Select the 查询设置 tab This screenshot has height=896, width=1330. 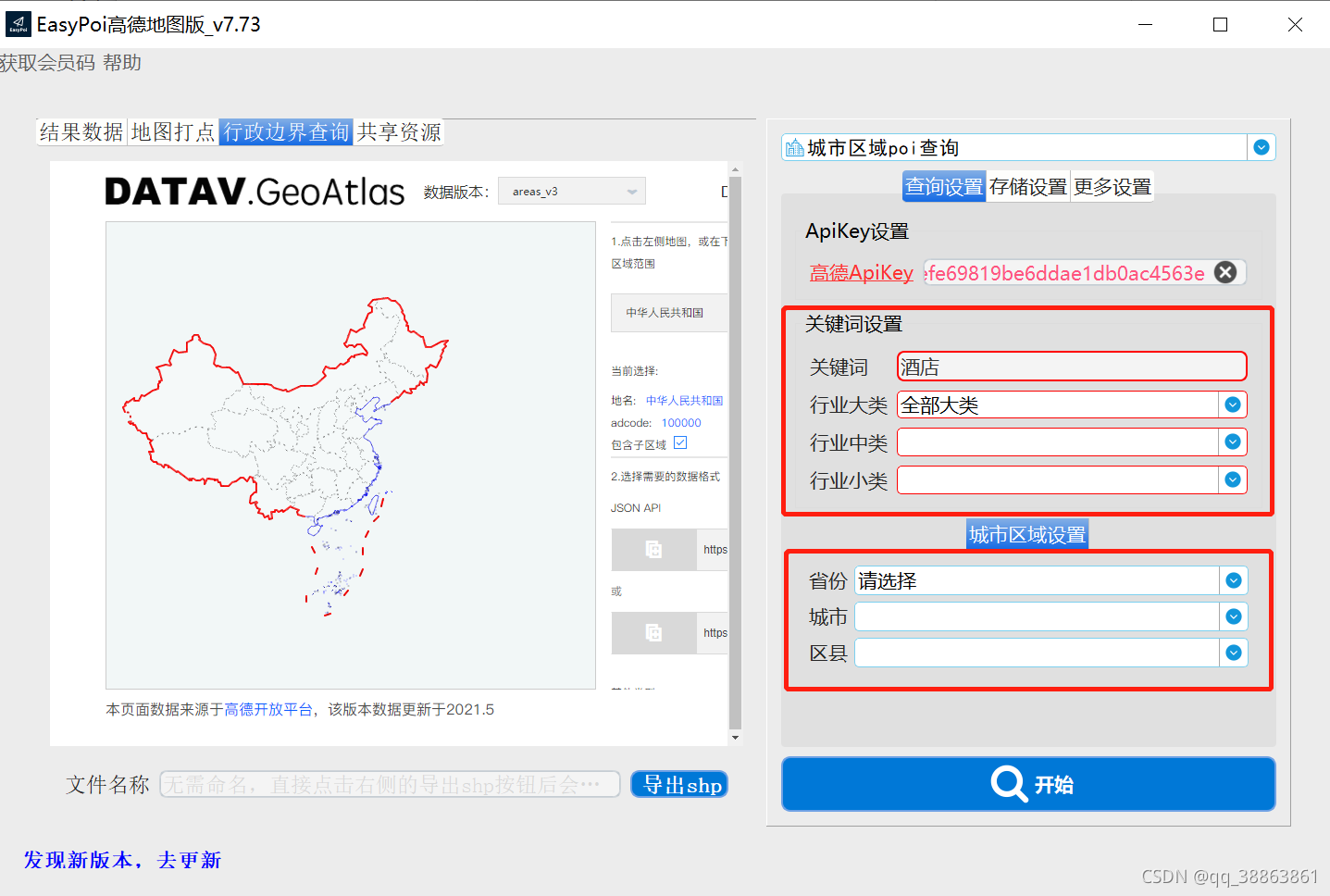[x=944, y=187]
